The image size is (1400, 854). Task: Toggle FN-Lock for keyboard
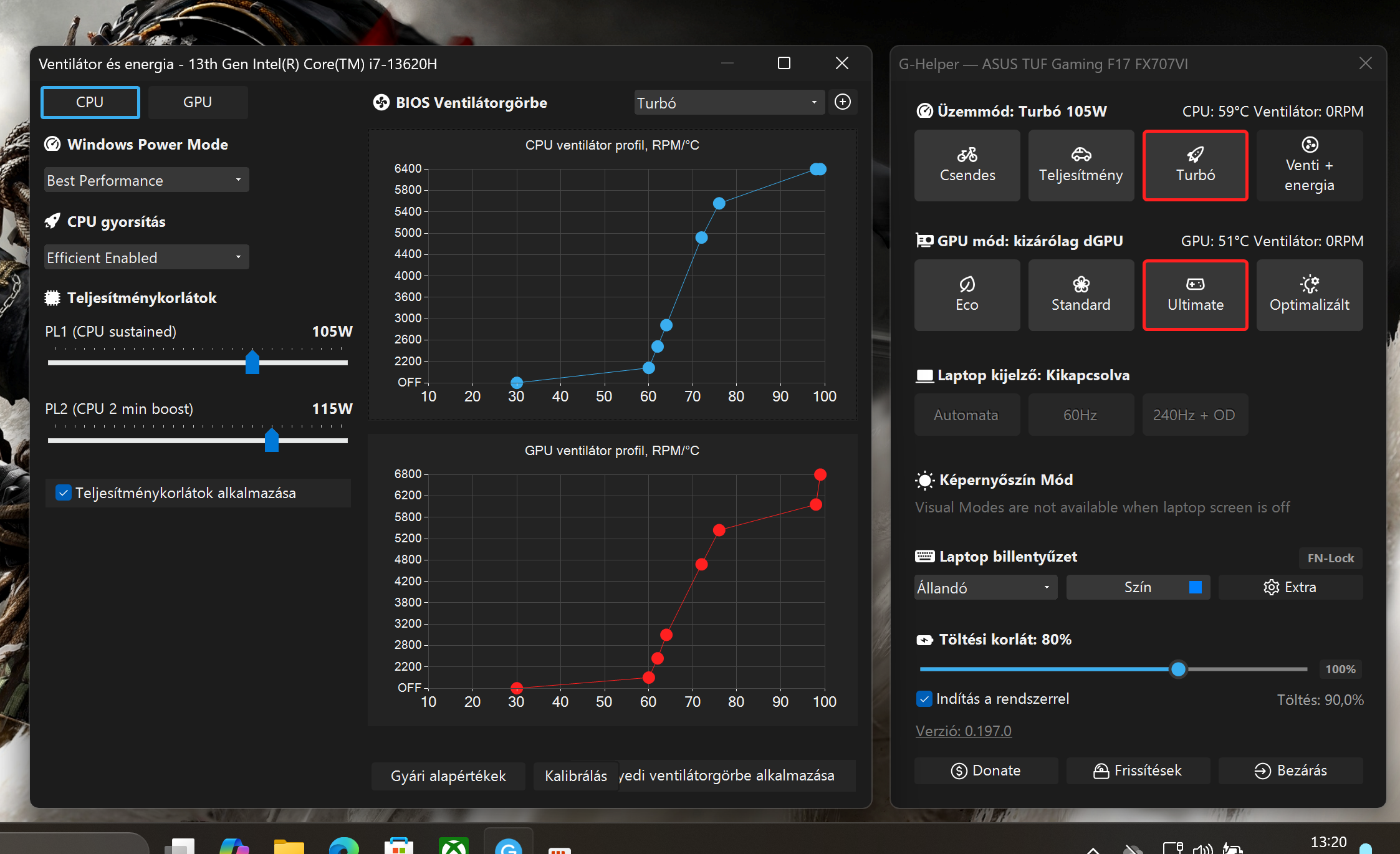point(1330,558)
